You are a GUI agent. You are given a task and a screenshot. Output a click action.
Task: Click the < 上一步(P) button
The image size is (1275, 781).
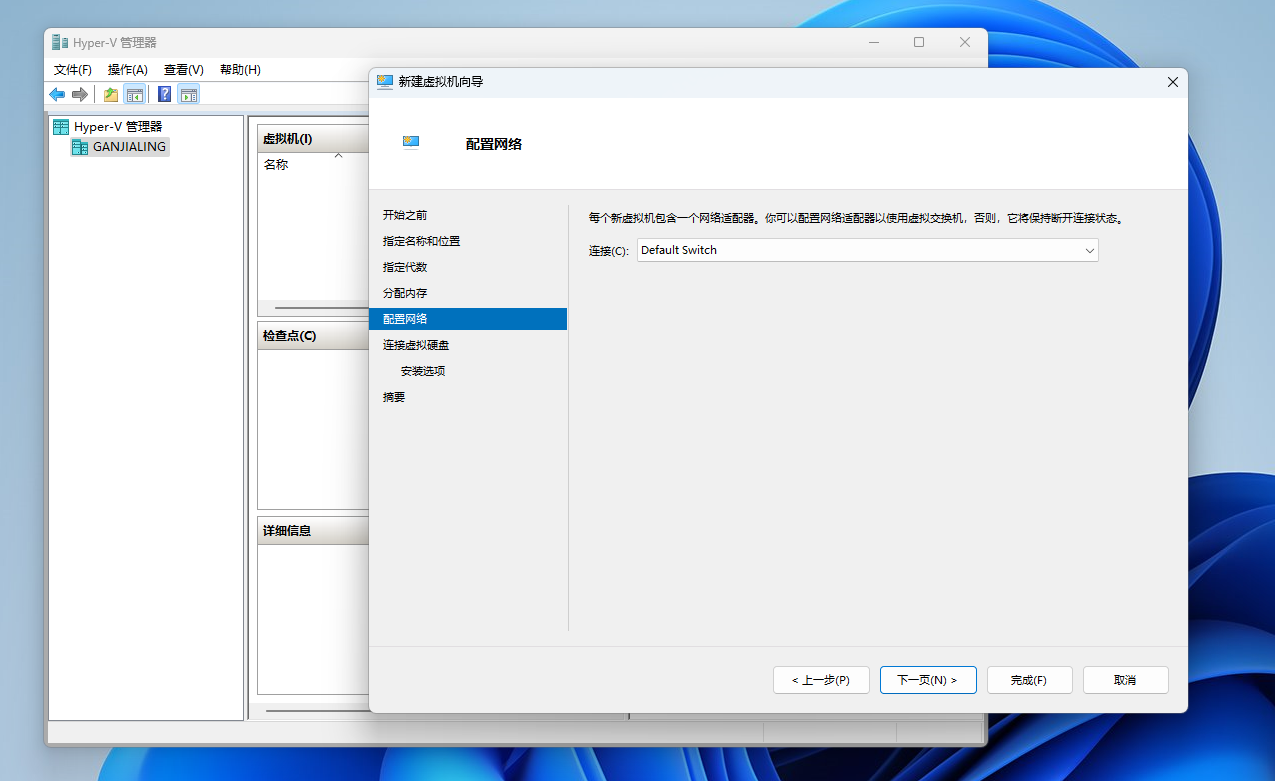pos(821,680)
